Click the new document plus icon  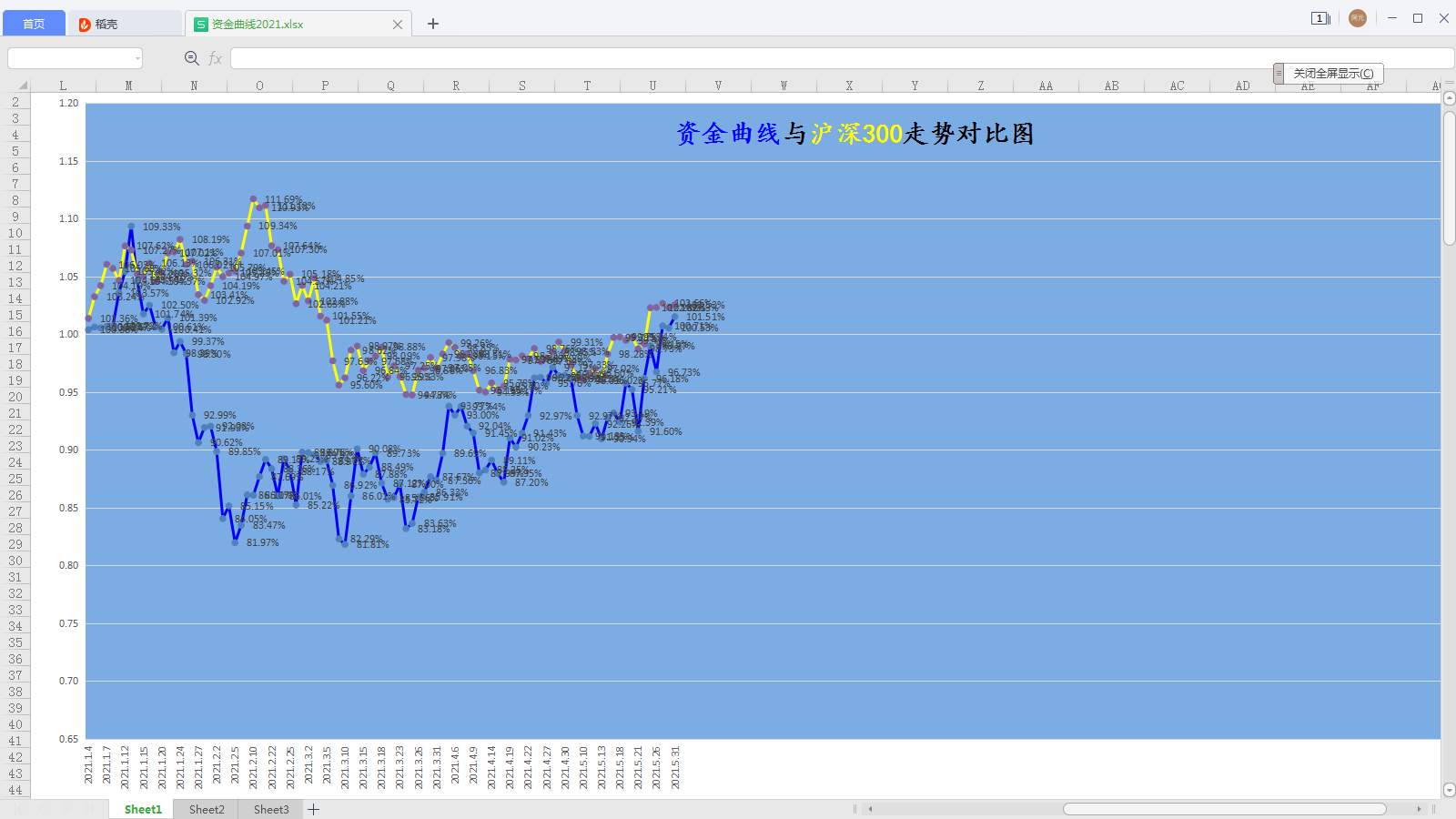pos(432,24)
